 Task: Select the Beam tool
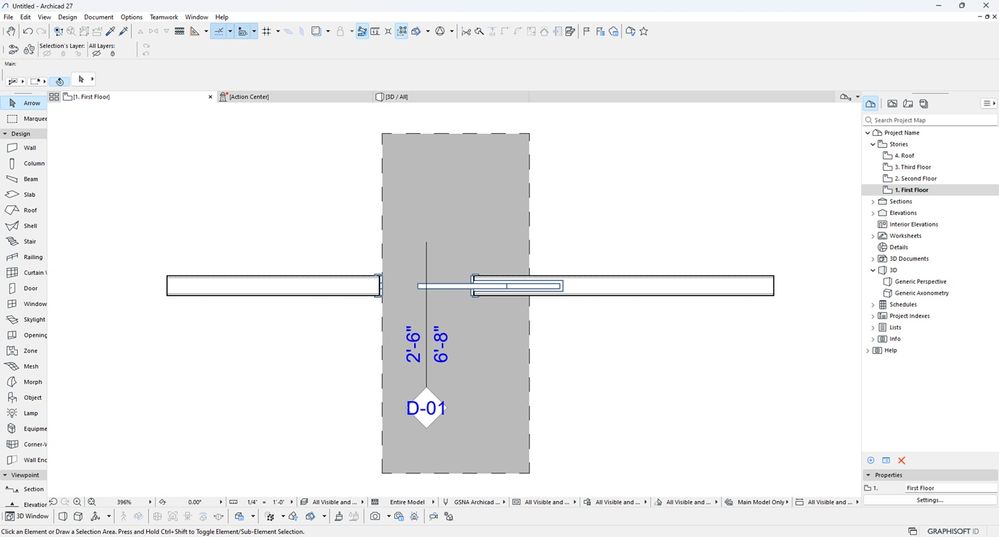click(x=24, y=179)
